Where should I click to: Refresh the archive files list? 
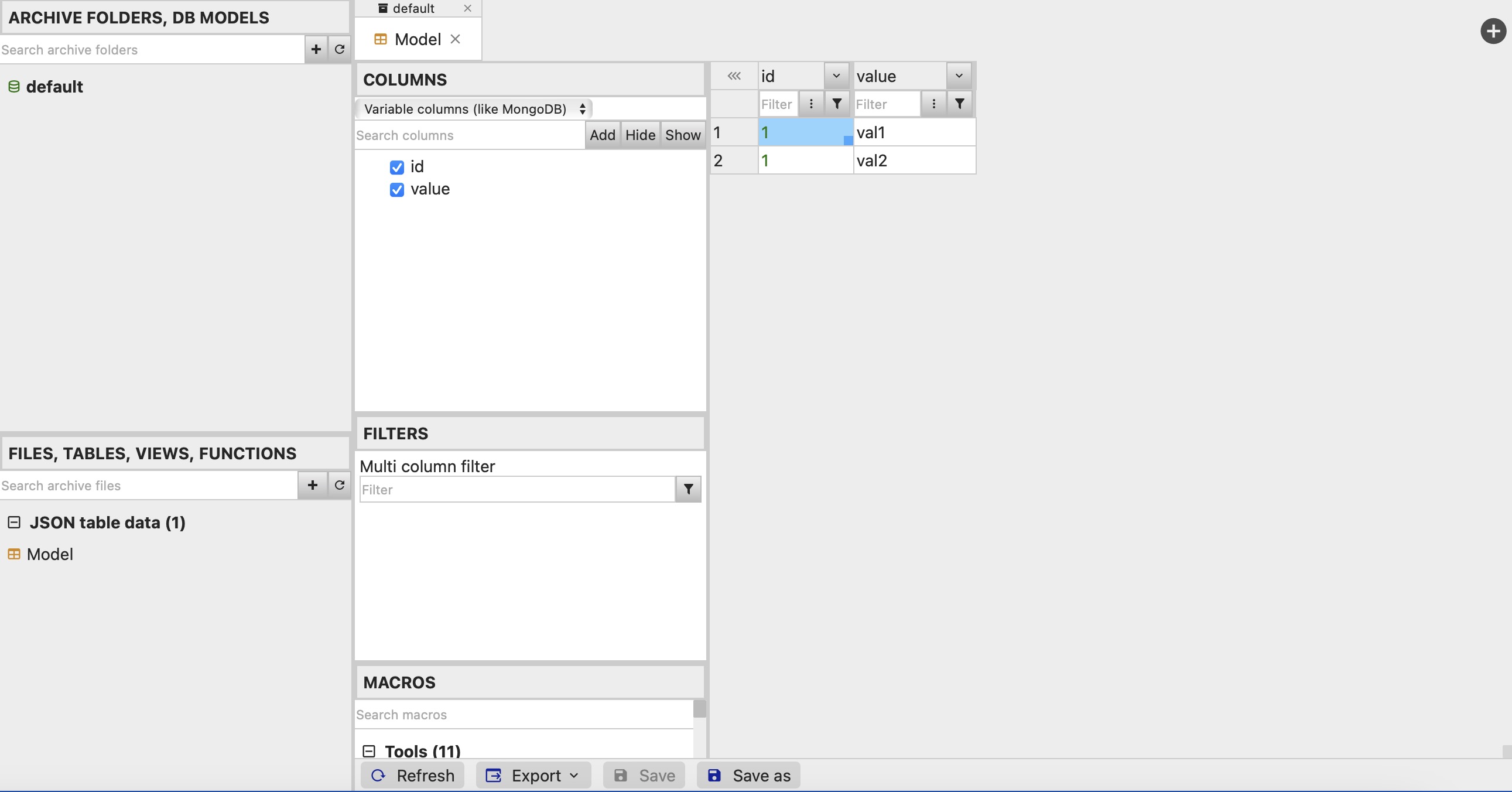338,486
